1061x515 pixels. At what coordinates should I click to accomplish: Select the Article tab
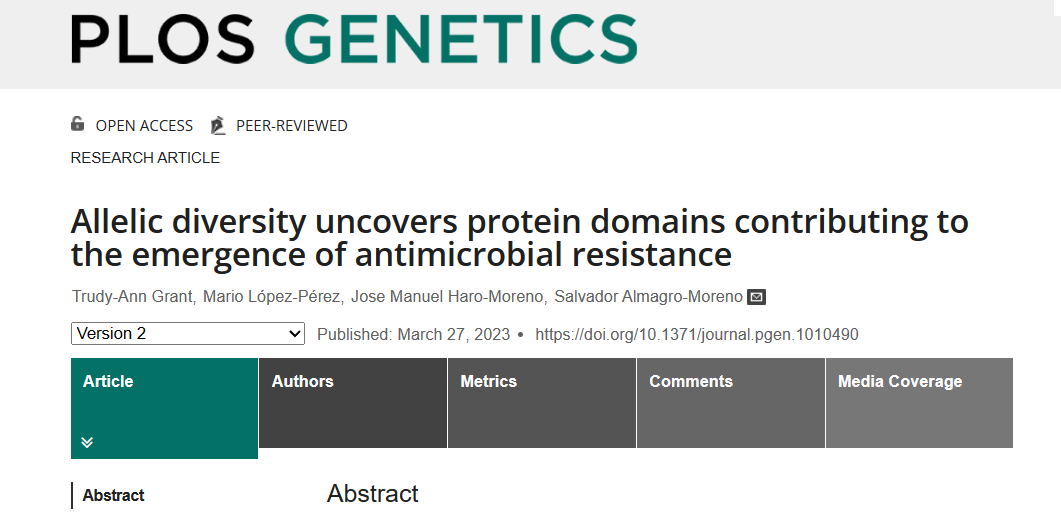tap(164, 408)
